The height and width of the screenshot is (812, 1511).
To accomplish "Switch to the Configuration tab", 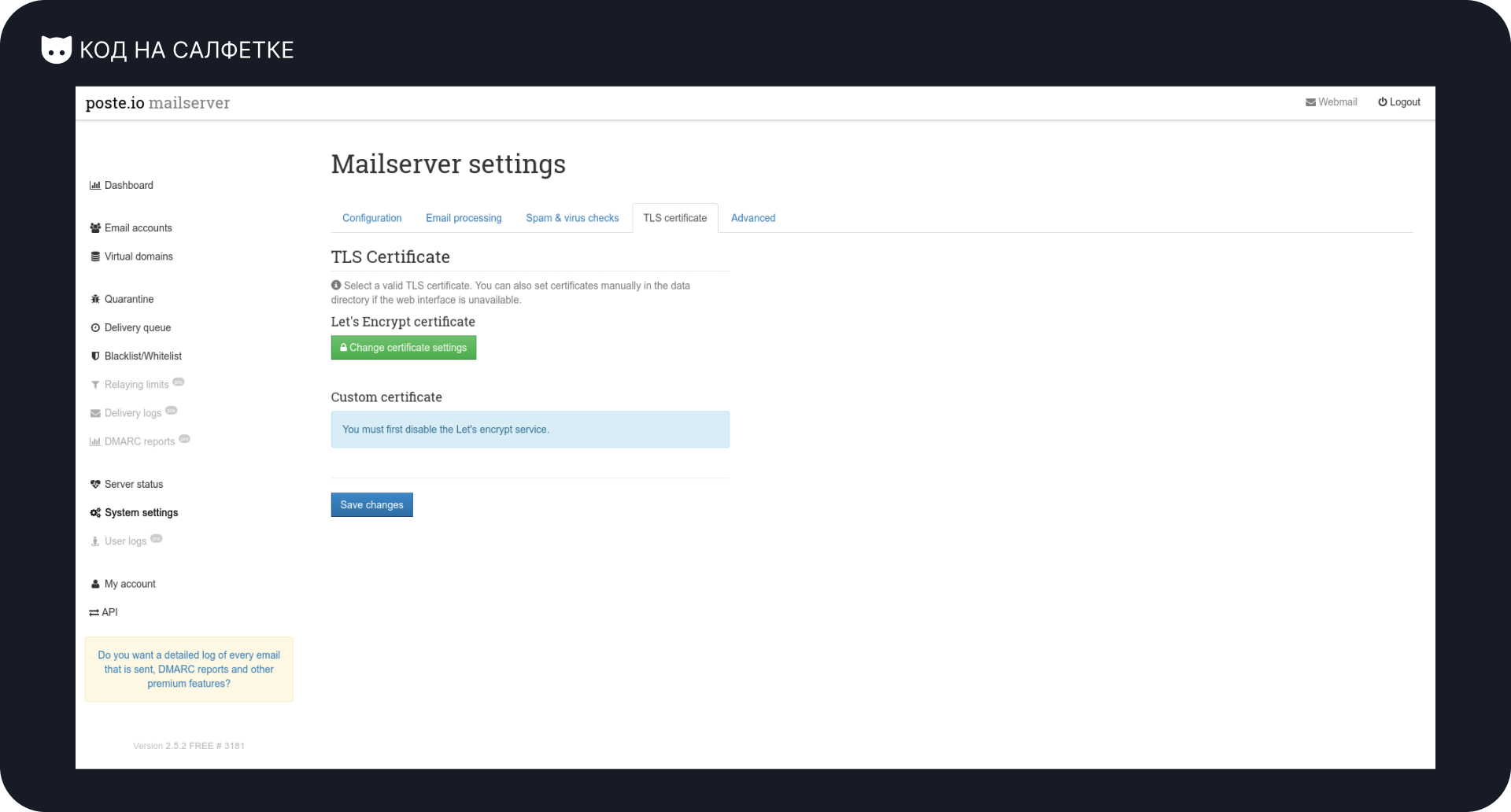I will [372, 218].
